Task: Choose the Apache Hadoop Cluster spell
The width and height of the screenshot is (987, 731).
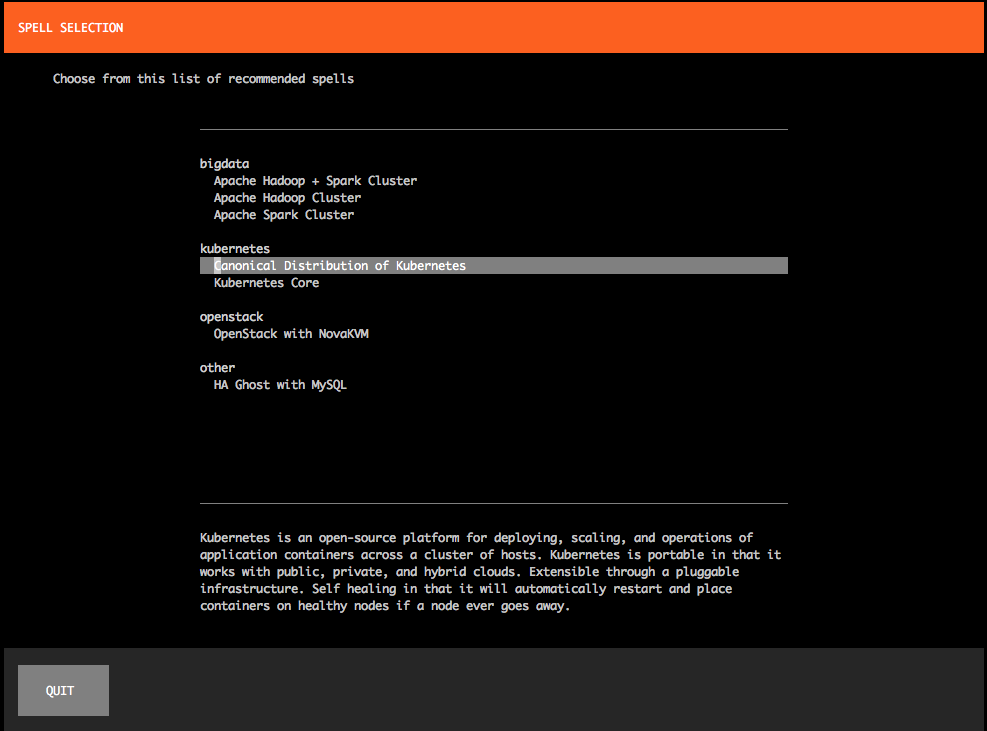Action: (x=287, y=198)
